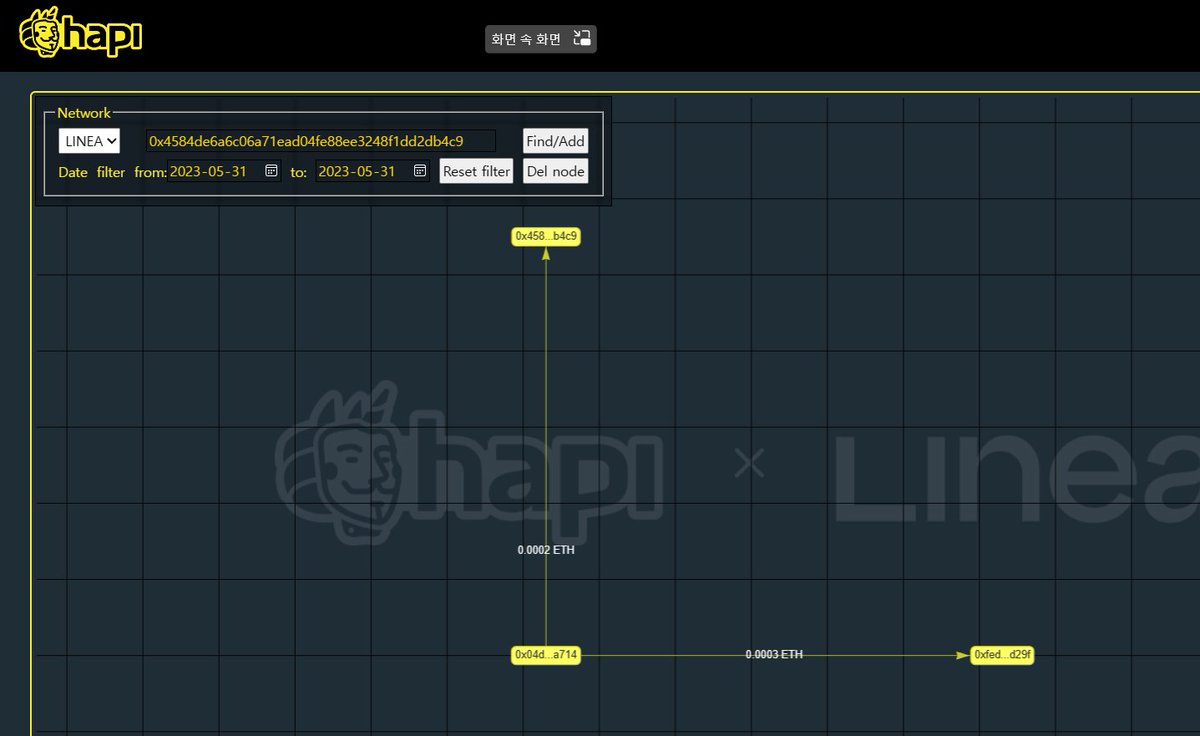The width and height of the screenshot is (1200, 736).
Task: Click the Reset filter button
Action: point(477,171)
